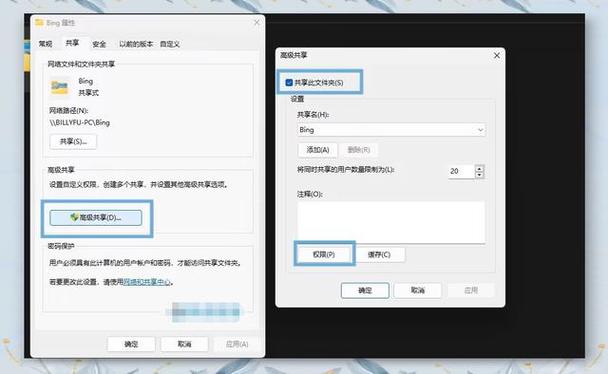Open 权限(P) permissions dialog
This screenshot has width=608, height=374.
coord(324,255)
